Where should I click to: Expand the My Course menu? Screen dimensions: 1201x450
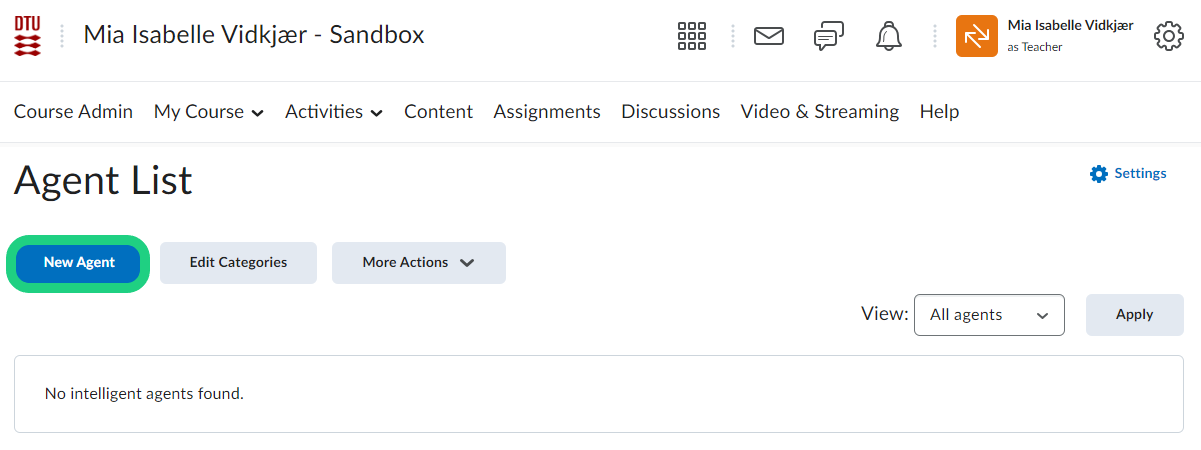point(208,112)
